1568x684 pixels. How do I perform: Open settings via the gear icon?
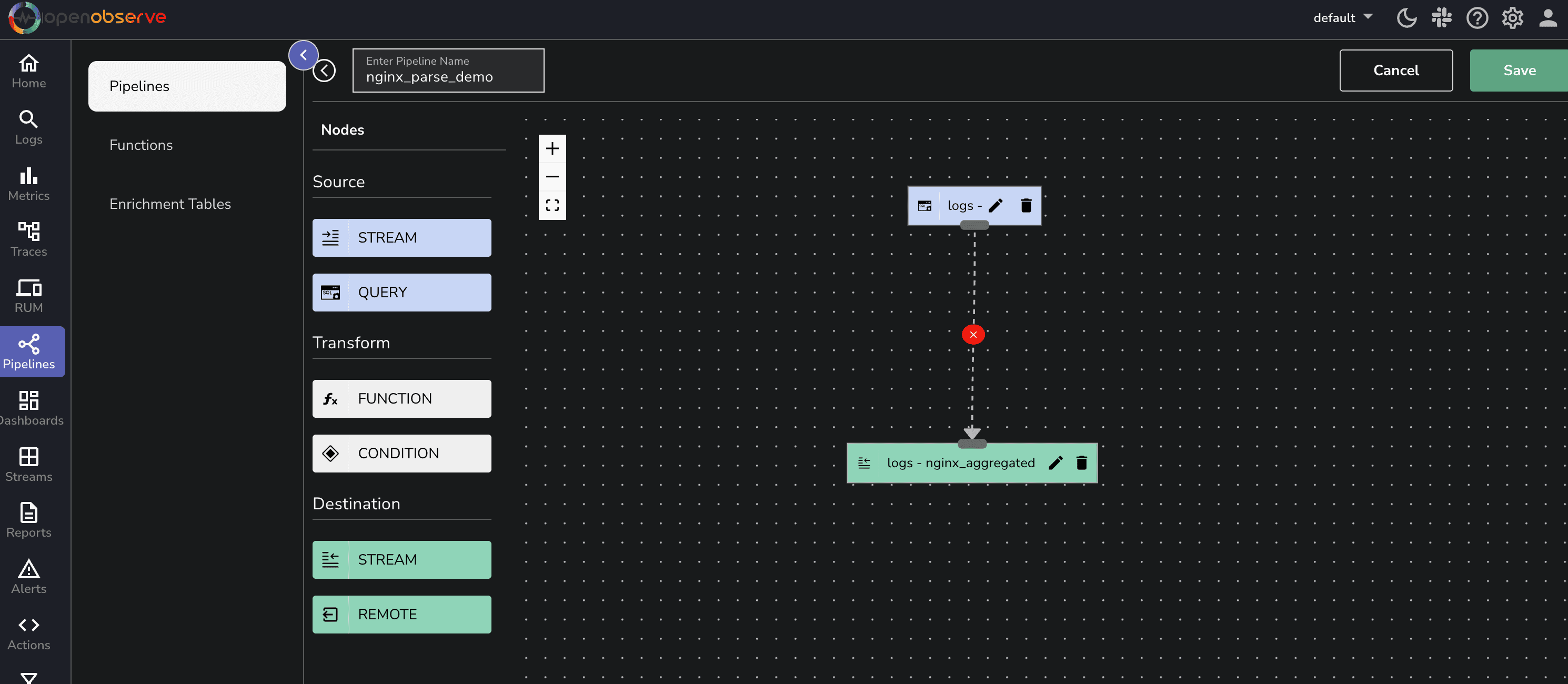click(1513, 18)
